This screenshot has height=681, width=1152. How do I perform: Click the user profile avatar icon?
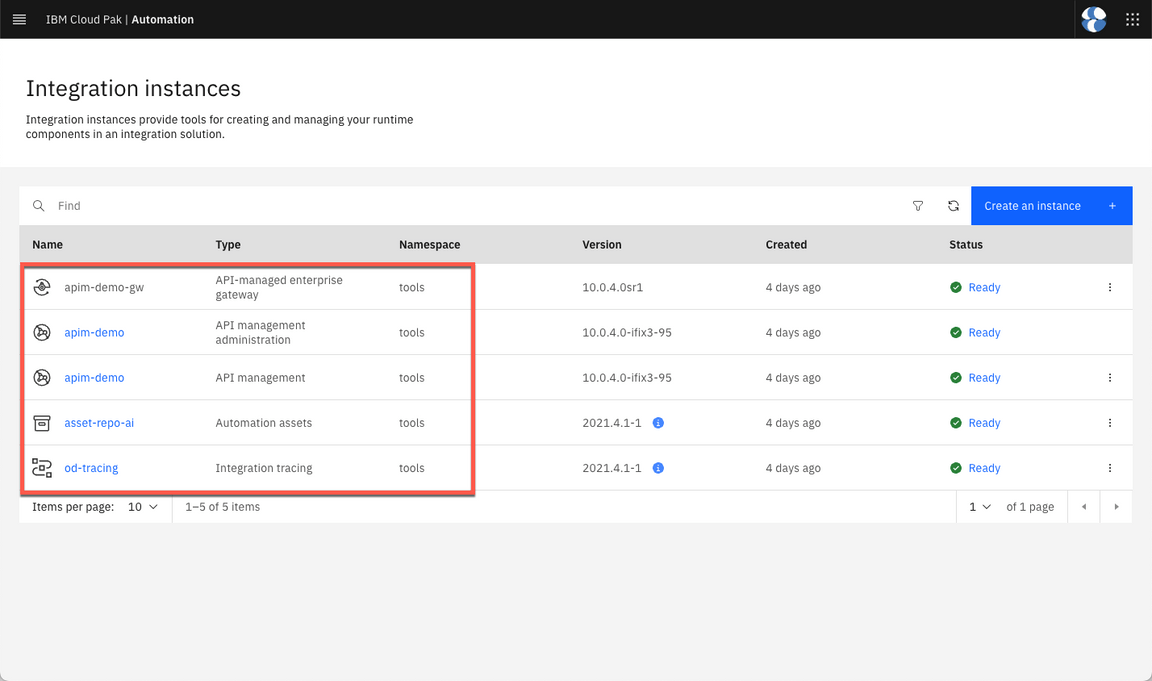(1094, 19)
